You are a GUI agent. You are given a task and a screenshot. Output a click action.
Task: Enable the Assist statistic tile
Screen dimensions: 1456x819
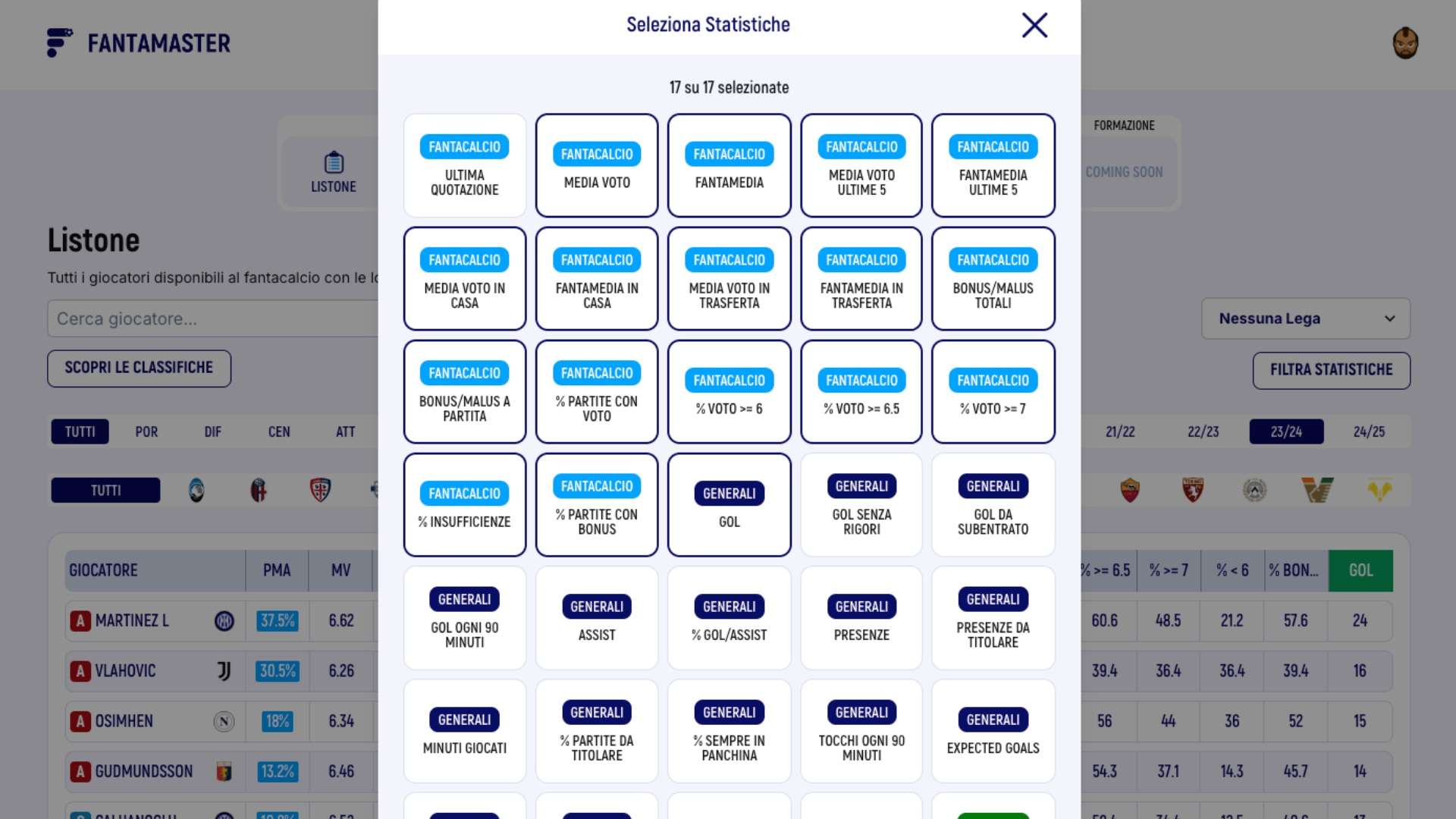597,619
